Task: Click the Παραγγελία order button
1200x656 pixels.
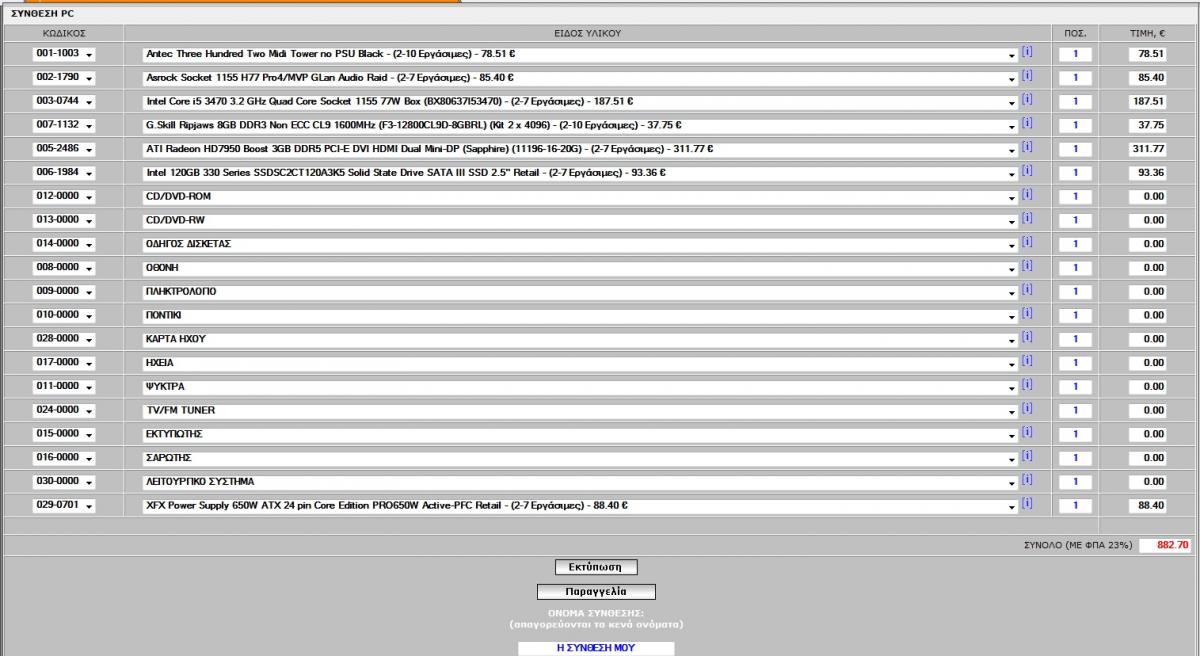Action: [x=596, y=591]
